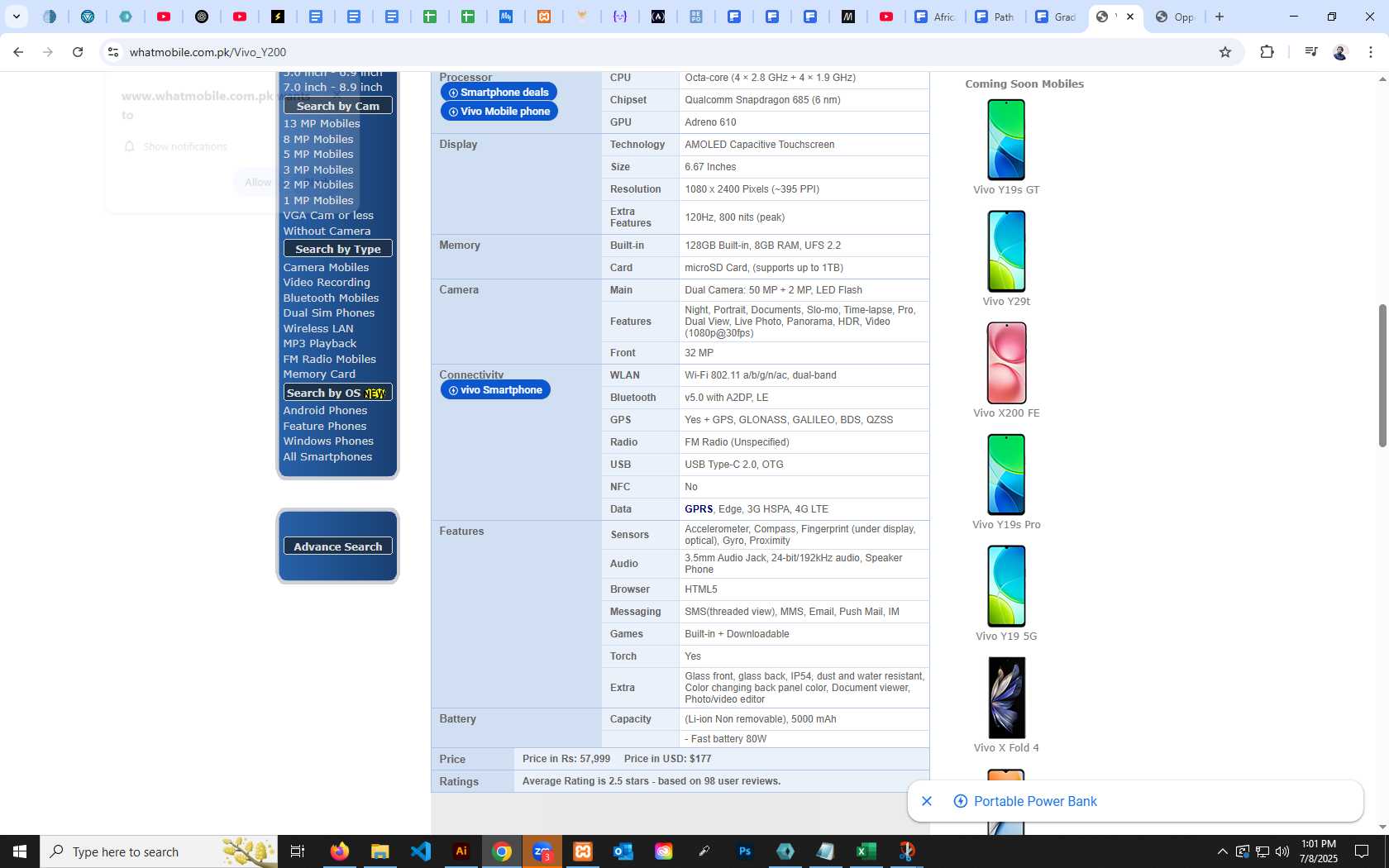Image resolution: width=1389 pixels, height=868 pixels.
Task: Open Vivo Mobile phone ad link
Action: click(x=499, y=111)
